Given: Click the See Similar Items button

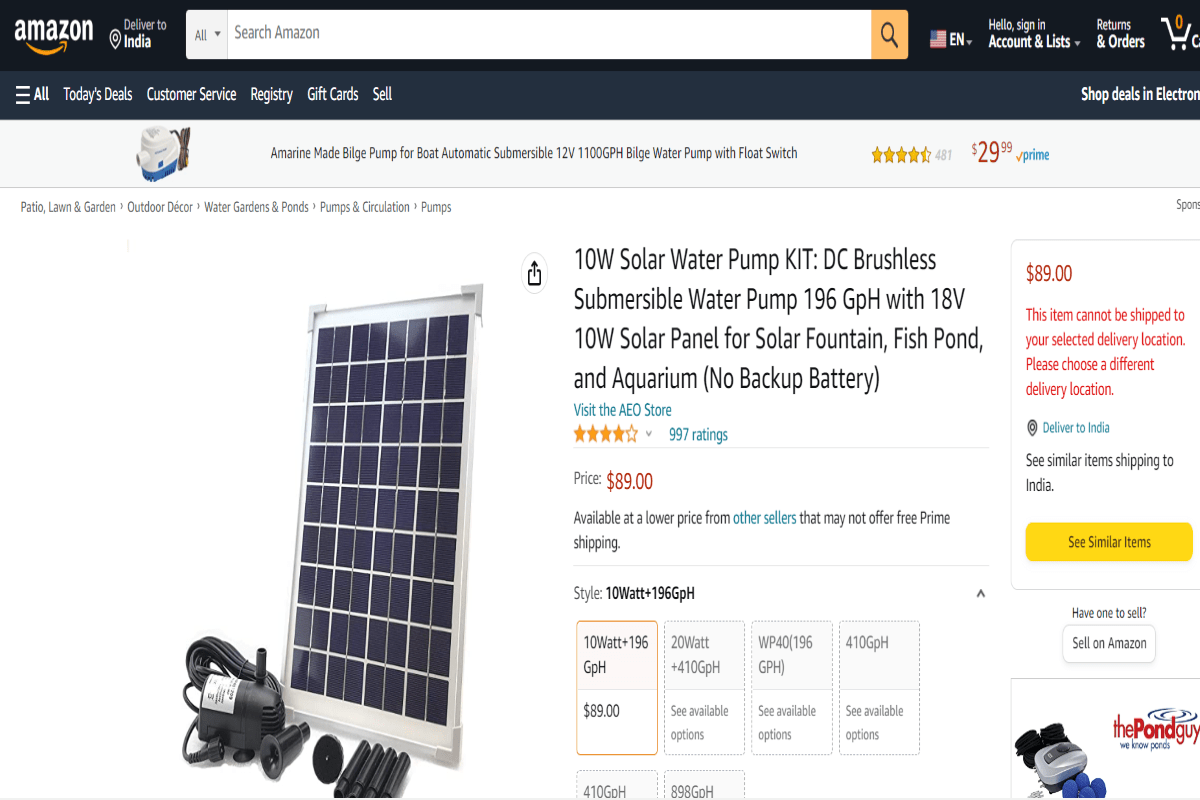Looking at the screenshot, I should click(1109, 541).
